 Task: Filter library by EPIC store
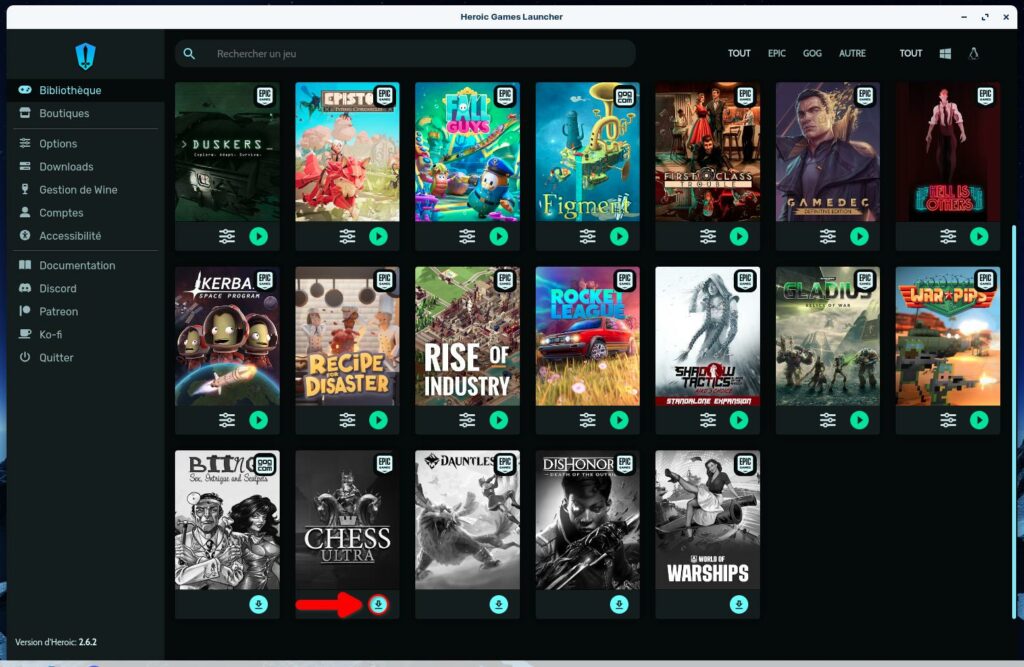pyautogui.click(x=777, y=53)
